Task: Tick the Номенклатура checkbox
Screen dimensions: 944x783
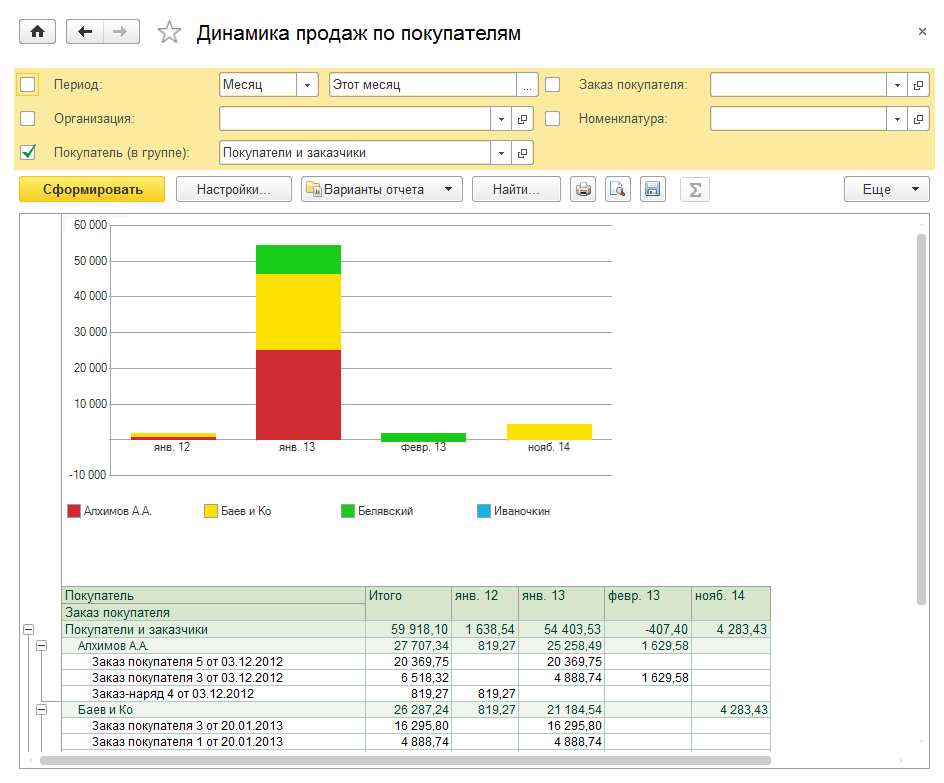Action: (552, 119)
